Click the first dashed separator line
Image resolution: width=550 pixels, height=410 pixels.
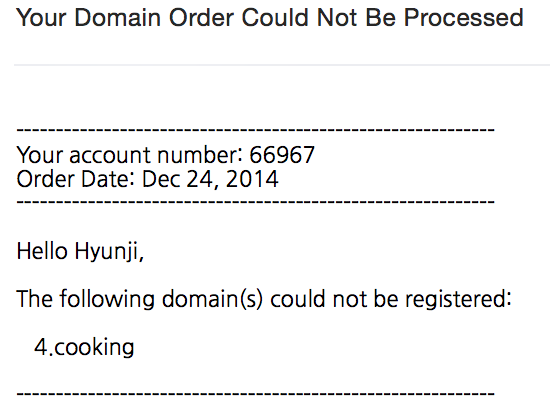(x=255, y=130)
